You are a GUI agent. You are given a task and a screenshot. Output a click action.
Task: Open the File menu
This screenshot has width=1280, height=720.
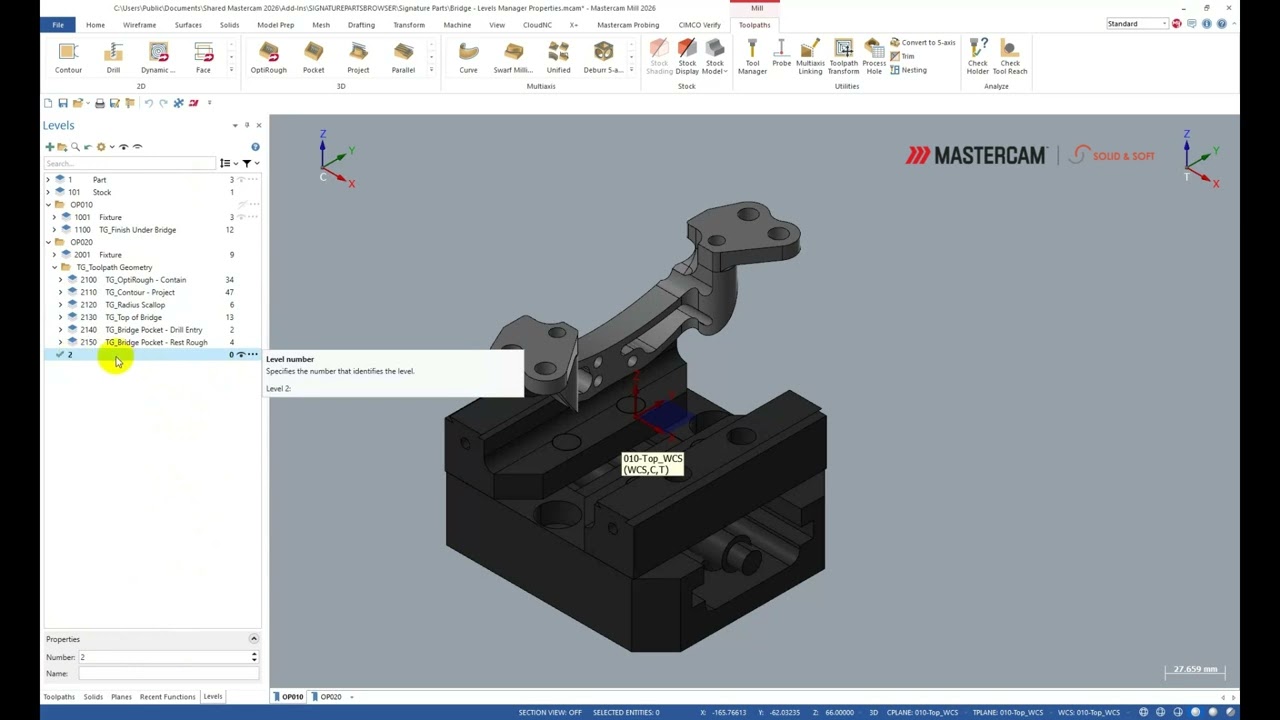(58, 24)
